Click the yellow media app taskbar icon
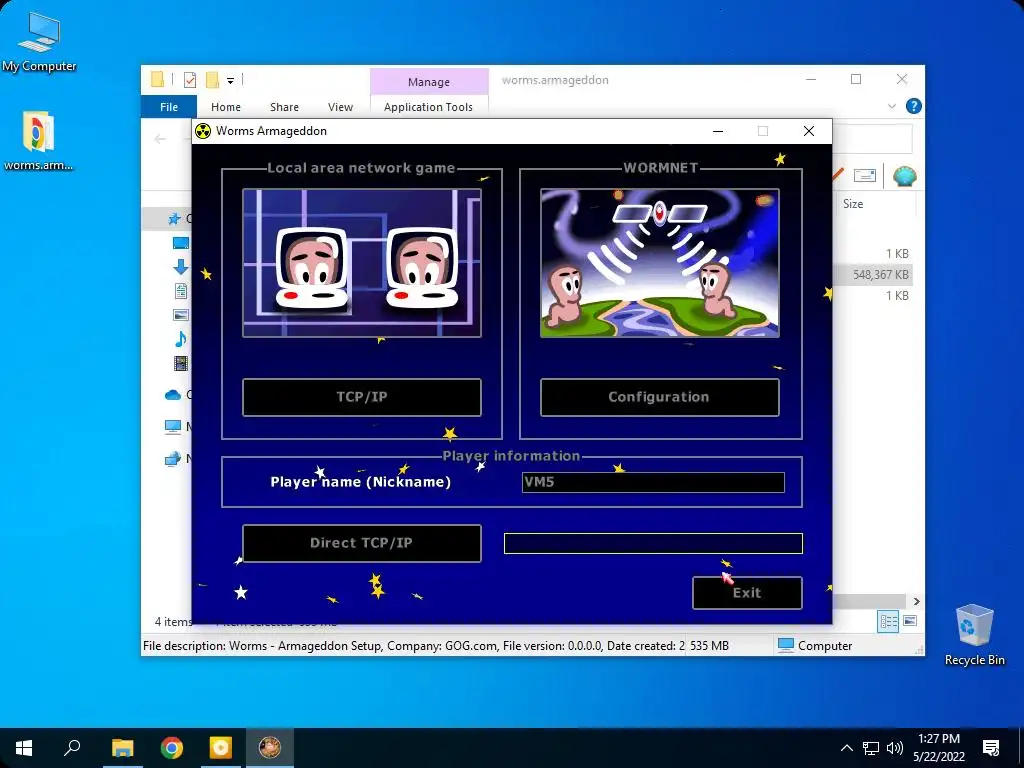The height and width of the screenshot is (768, 1024). [x=221, y=748]
